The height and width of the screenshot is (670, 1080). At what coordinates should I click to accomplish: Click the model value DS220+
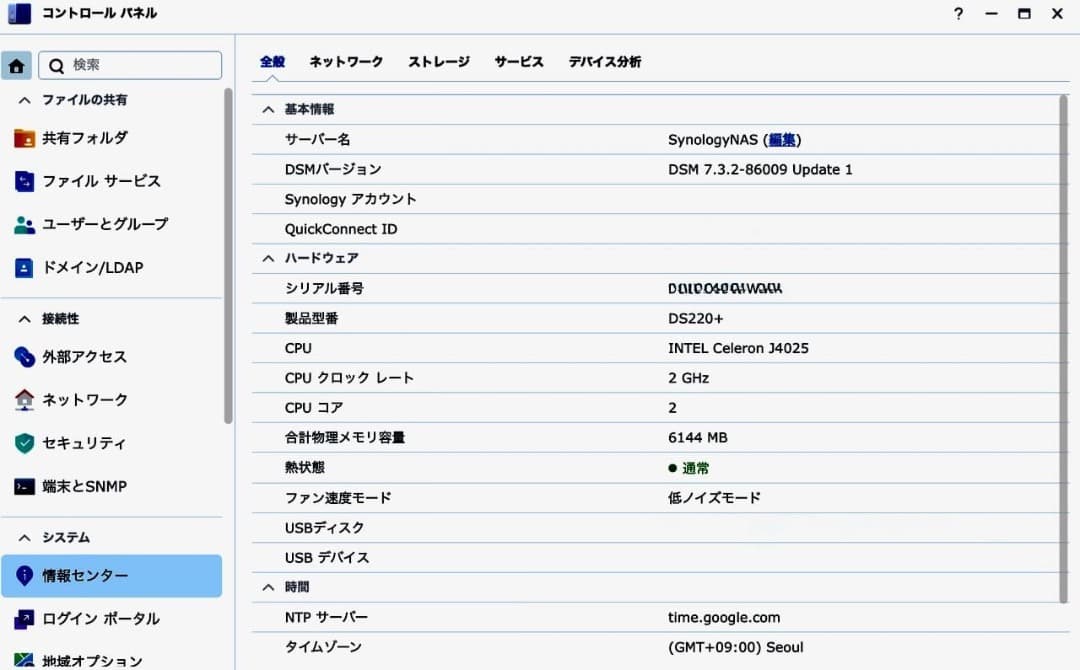pos(696,319)
